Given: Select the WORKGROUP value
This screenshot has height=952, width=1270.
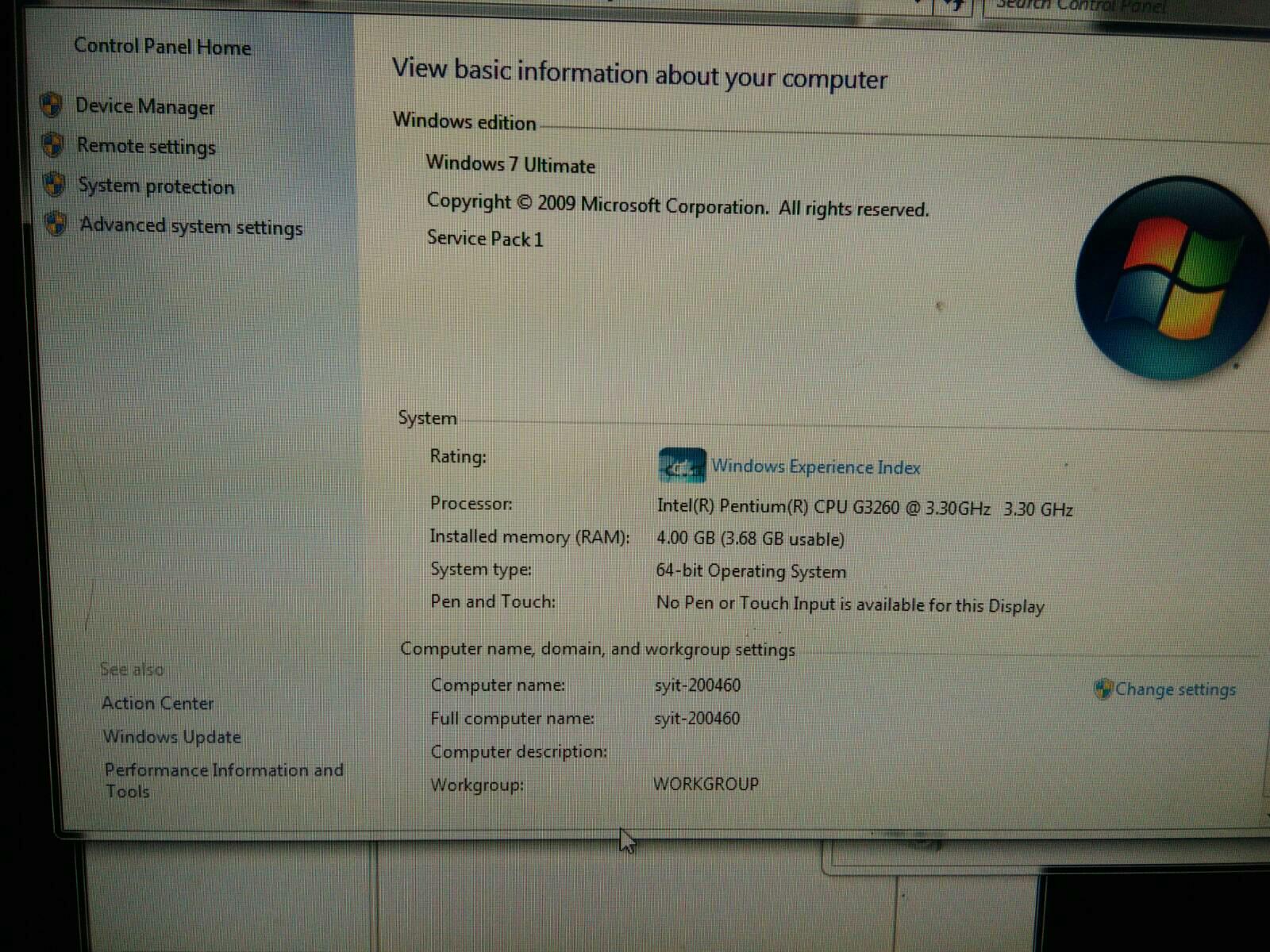Looking at the screenshot, I should (706, 784).
